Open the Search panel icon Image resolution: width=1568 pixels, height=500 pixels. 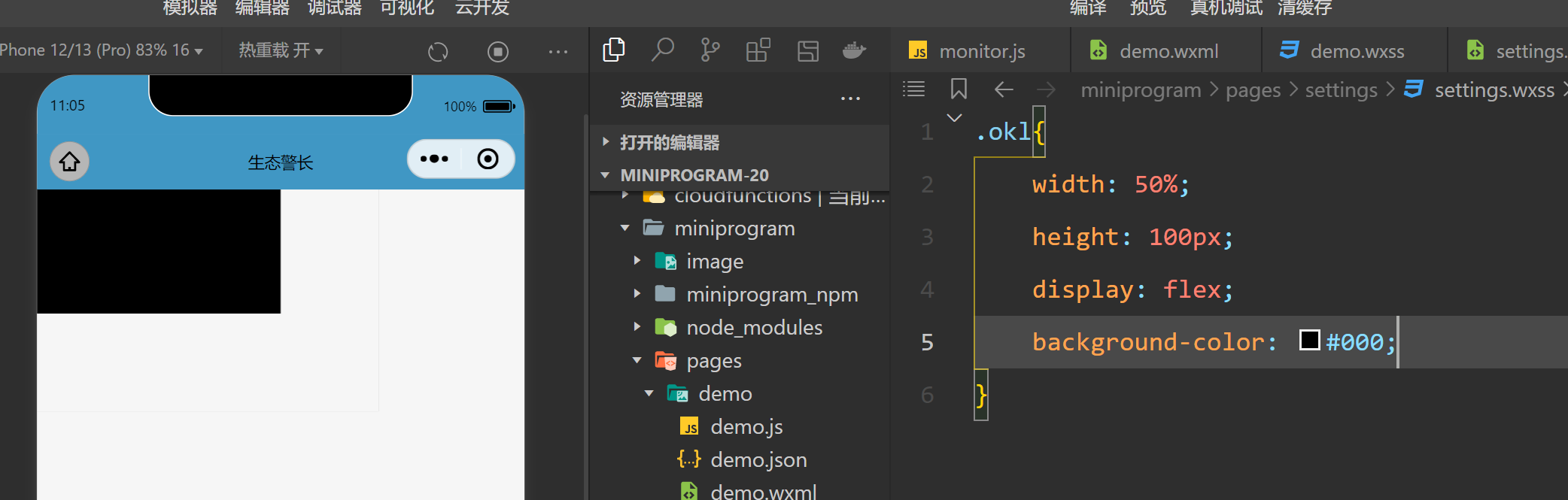pos(662,50)
